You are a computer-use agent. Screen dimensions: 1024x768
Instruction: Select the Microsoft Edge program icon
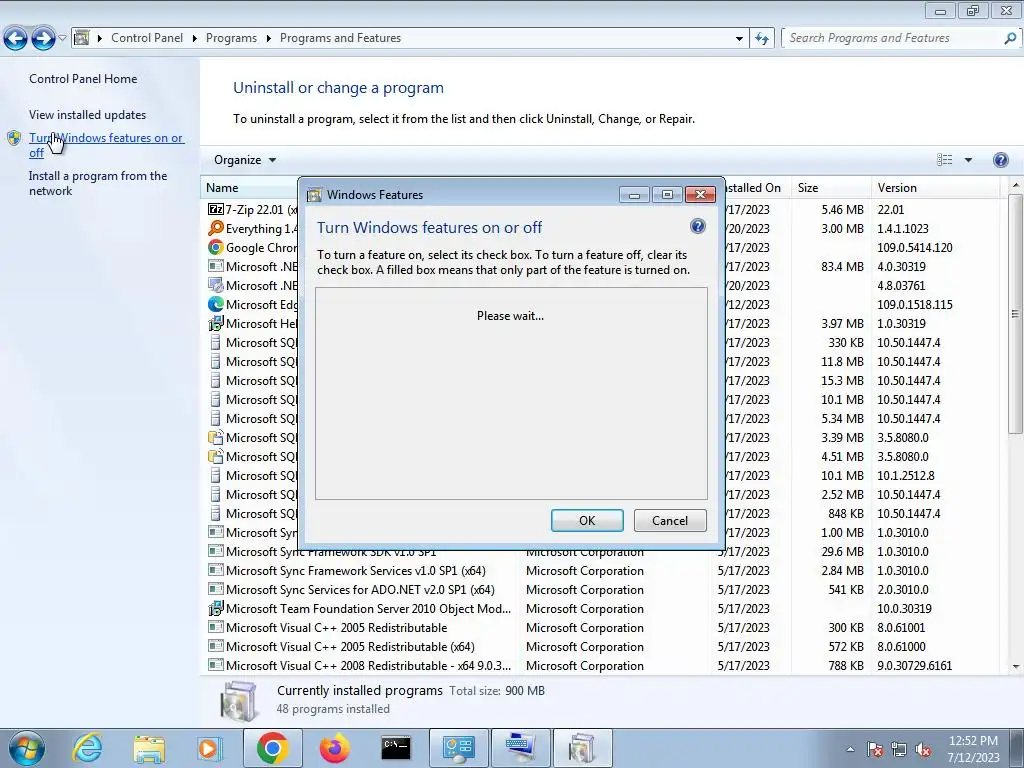coord(216,304)
